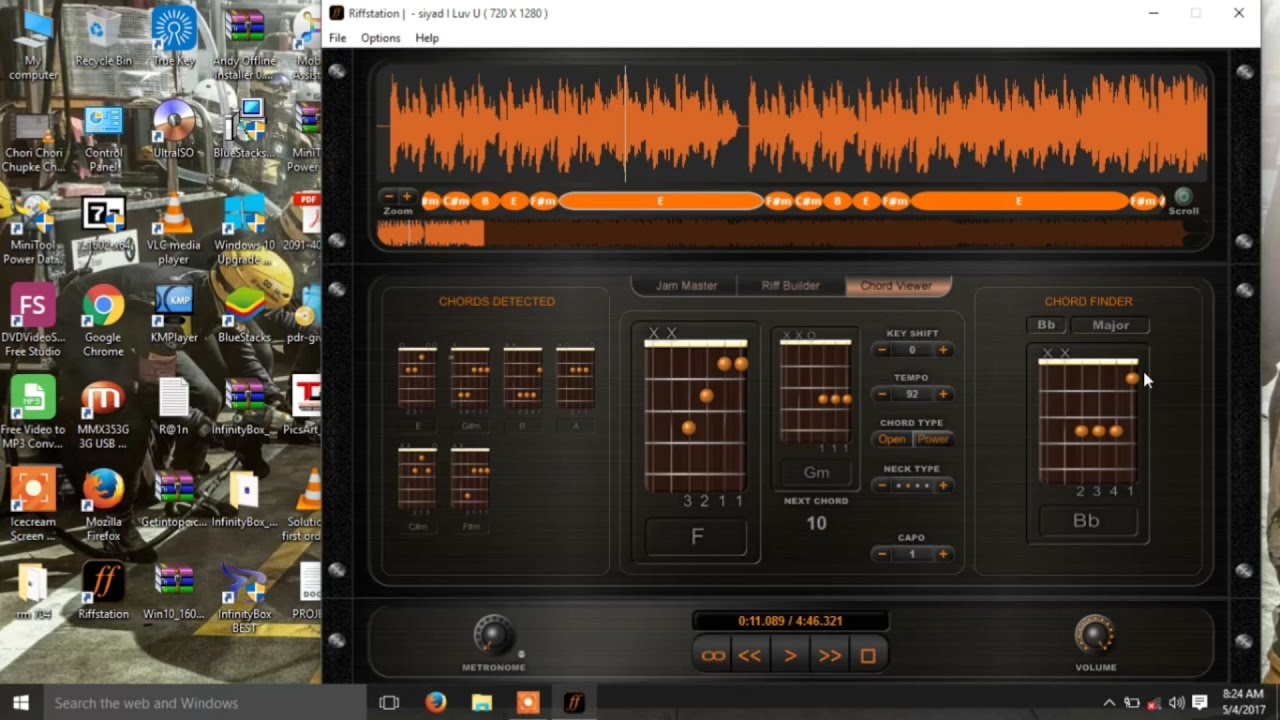The image size is (1280, 720).
Task: Click the rewind button in Riffstation
Action: click(x=750, y=656)
